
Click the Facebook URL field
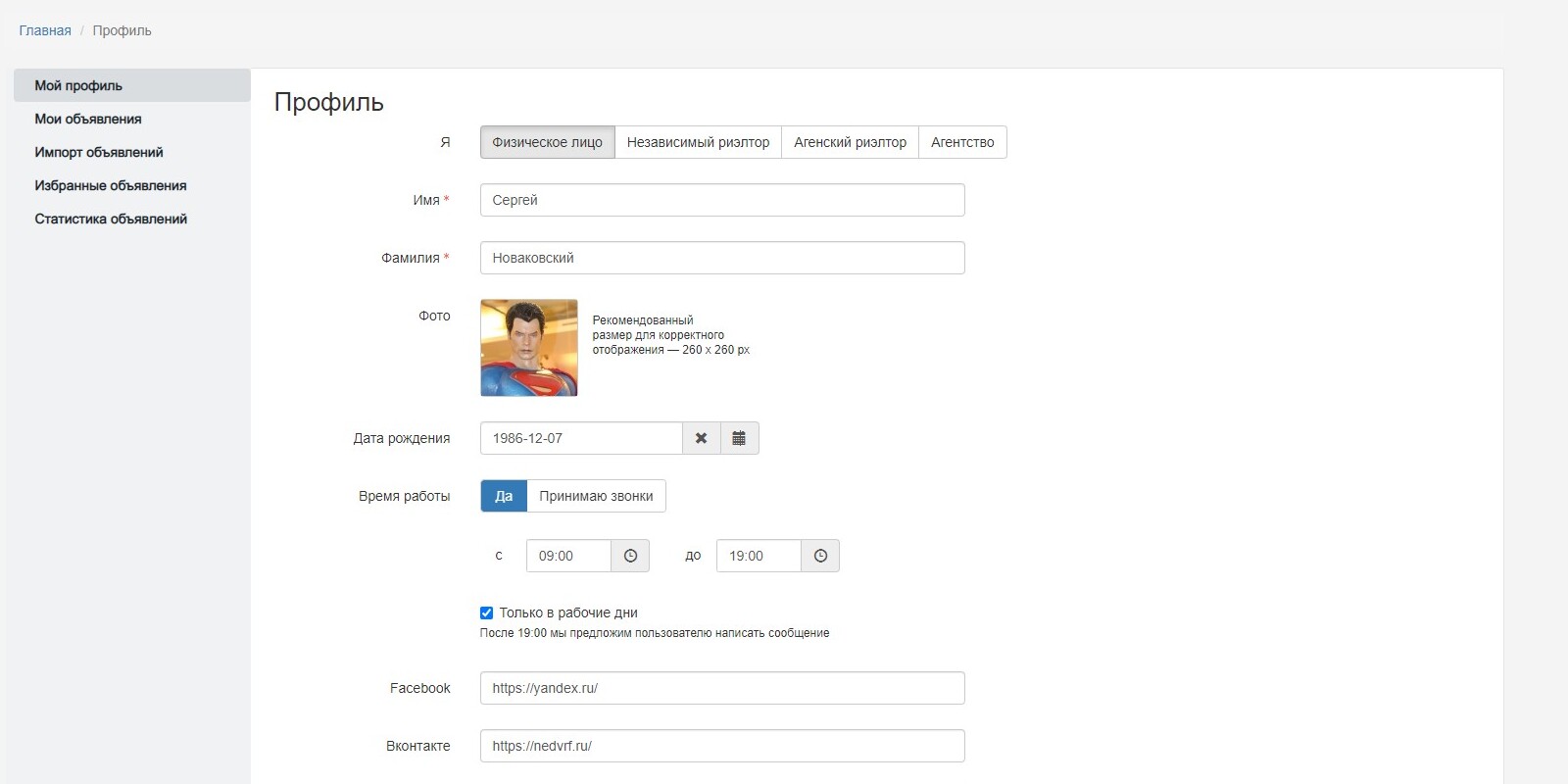coord(722,688)
